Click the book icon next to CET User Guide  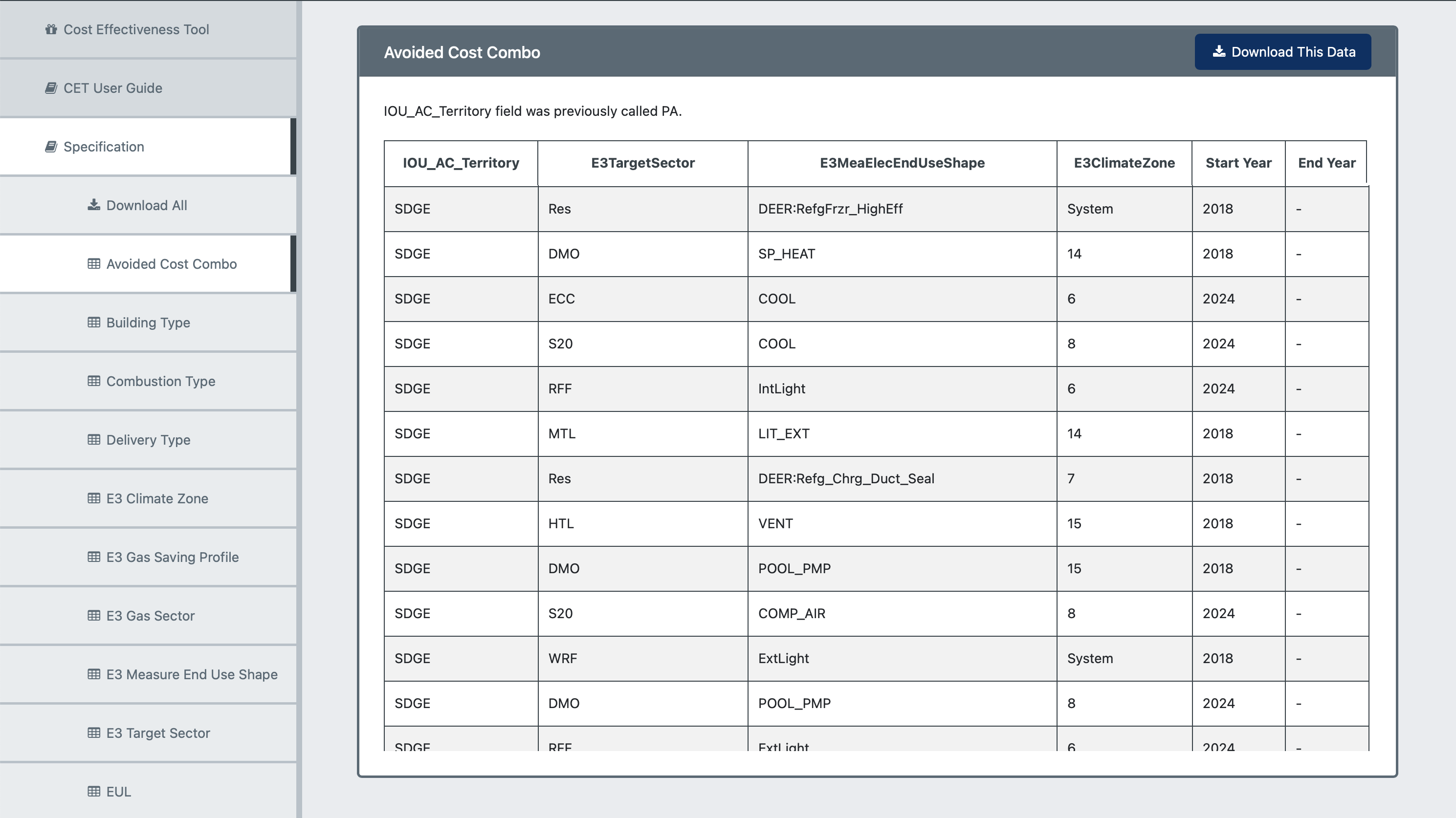tap(51, 88)
